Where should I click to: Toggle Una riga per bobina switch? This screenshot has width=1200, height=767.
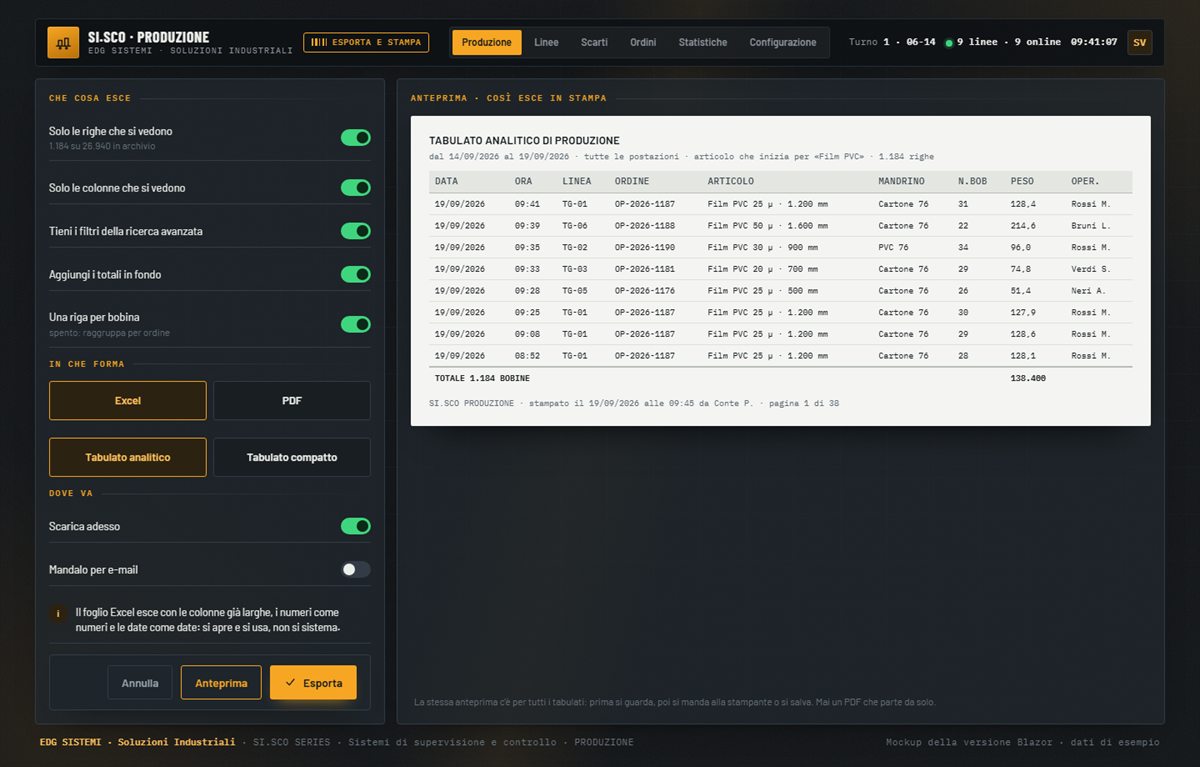[x=355, y=324]
